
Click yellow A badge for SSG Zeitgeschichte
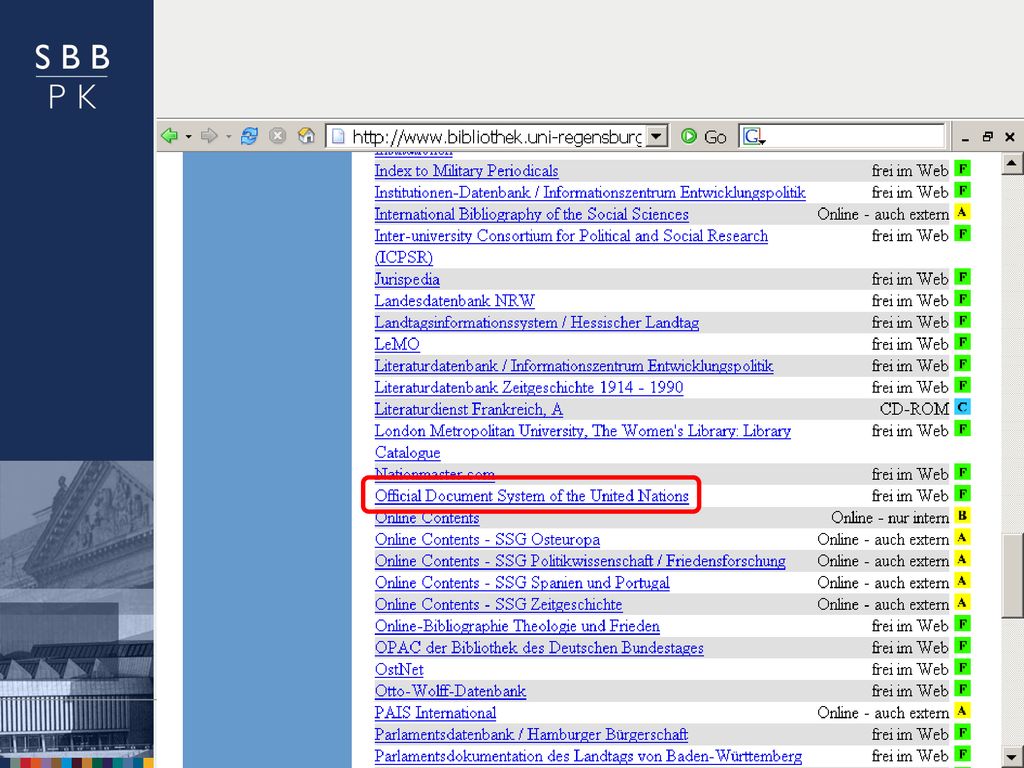tap(962, 601)
